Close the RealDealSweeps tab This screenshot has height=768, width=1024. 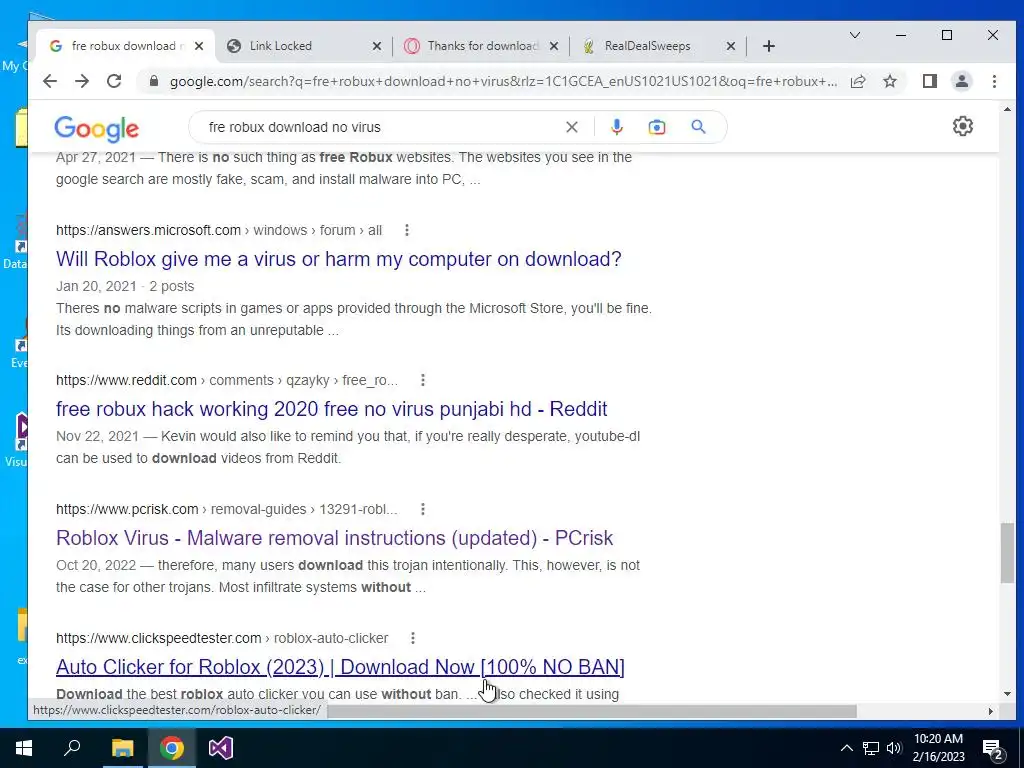731,46
